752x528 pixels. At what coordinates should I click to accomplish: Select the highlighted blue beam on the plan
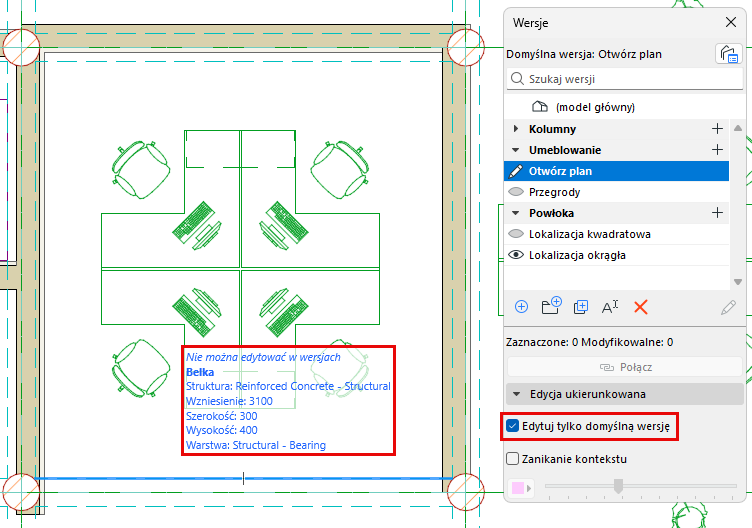[242, 479]
